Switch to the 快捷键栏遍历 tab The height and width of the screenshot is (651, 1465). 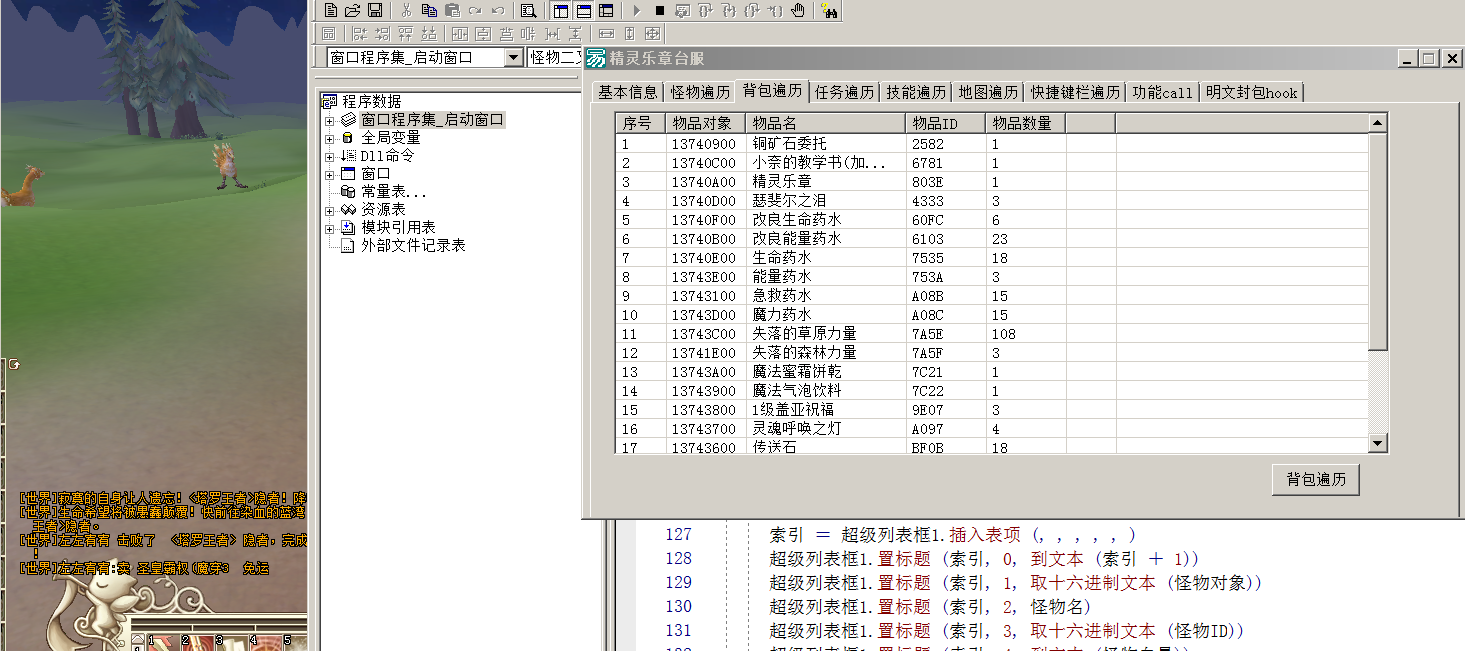1075,92
